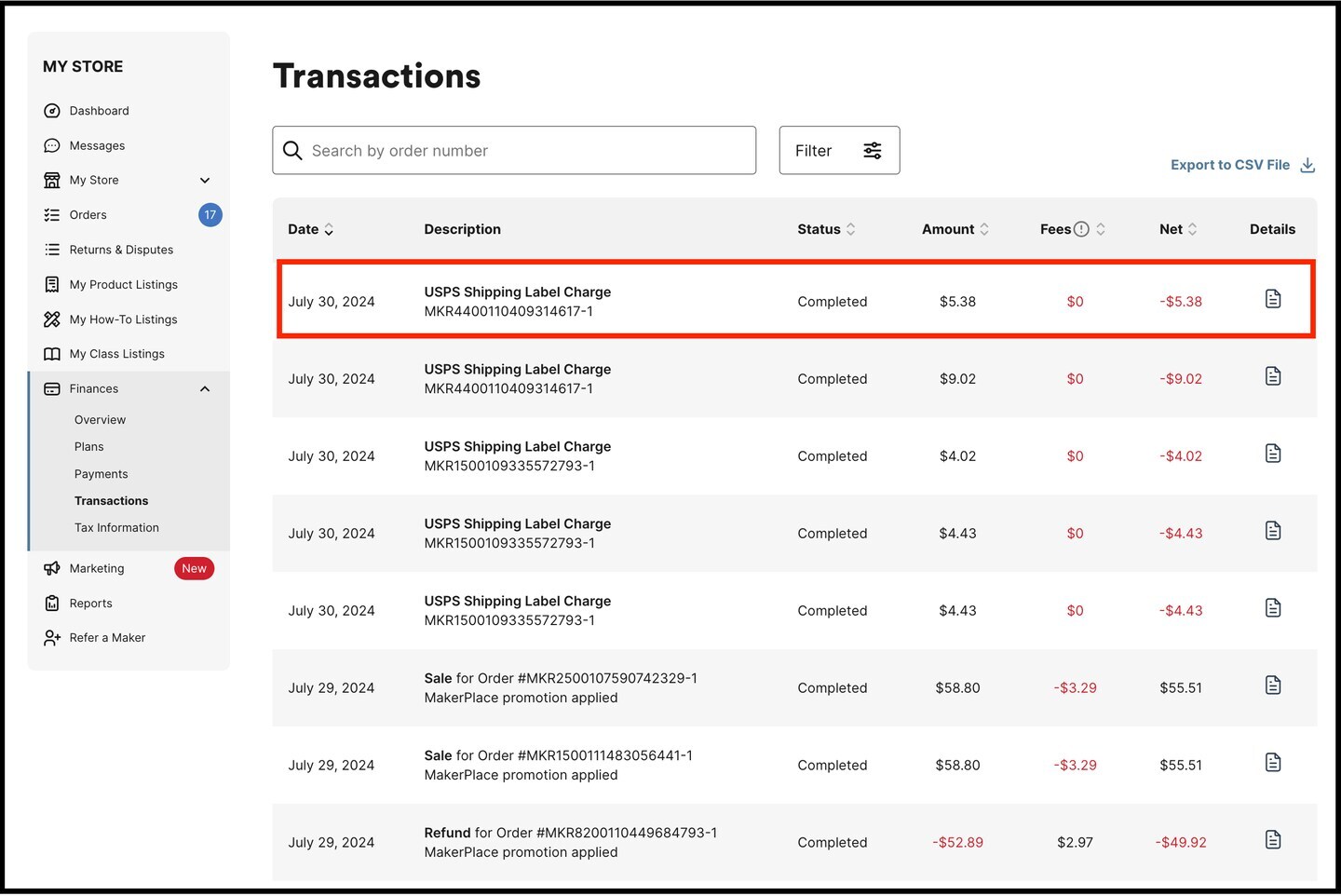Open the Filter options
The image size is (1341, 896).
(838, 150)
